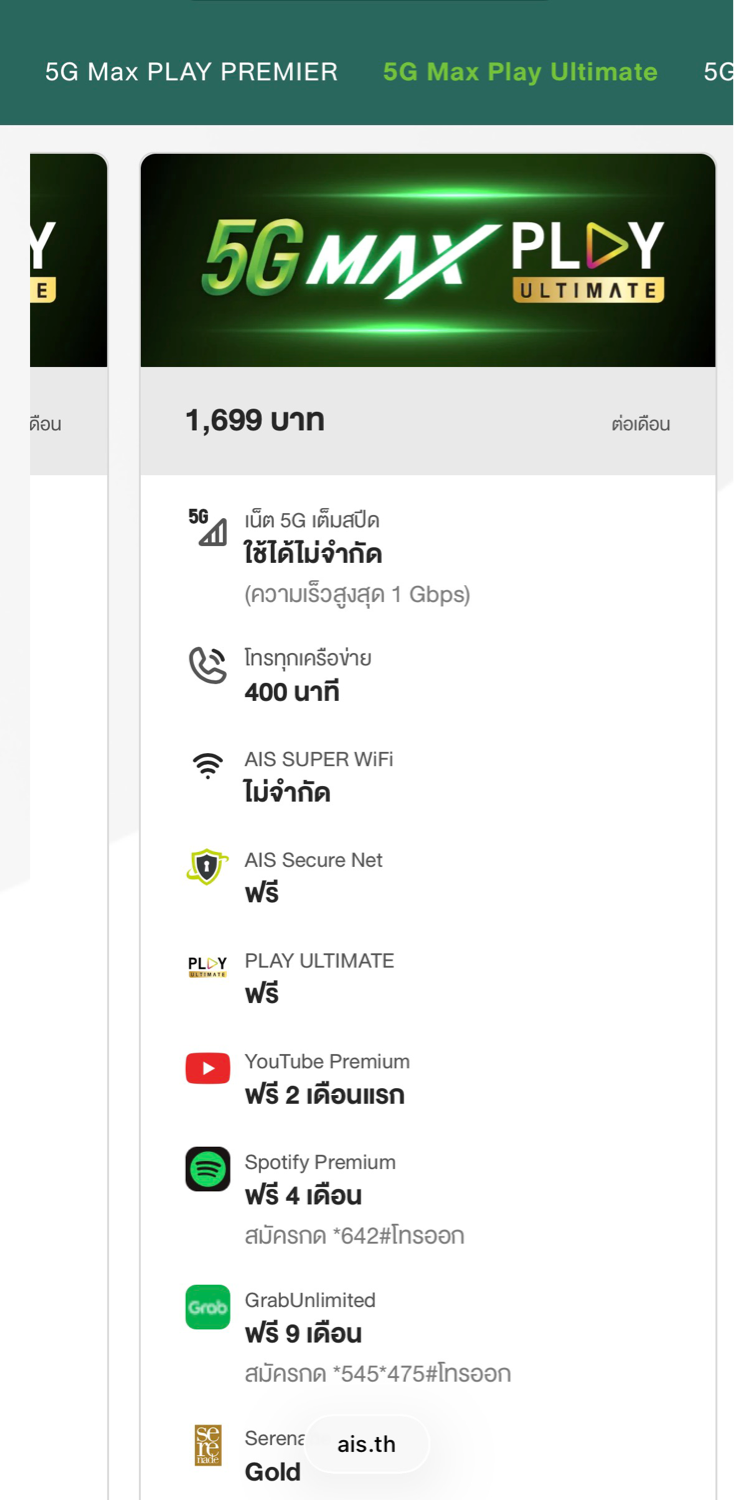Screen dimensions: 734x1500
Task: Click the phone call icon
Action: point(207,665)
